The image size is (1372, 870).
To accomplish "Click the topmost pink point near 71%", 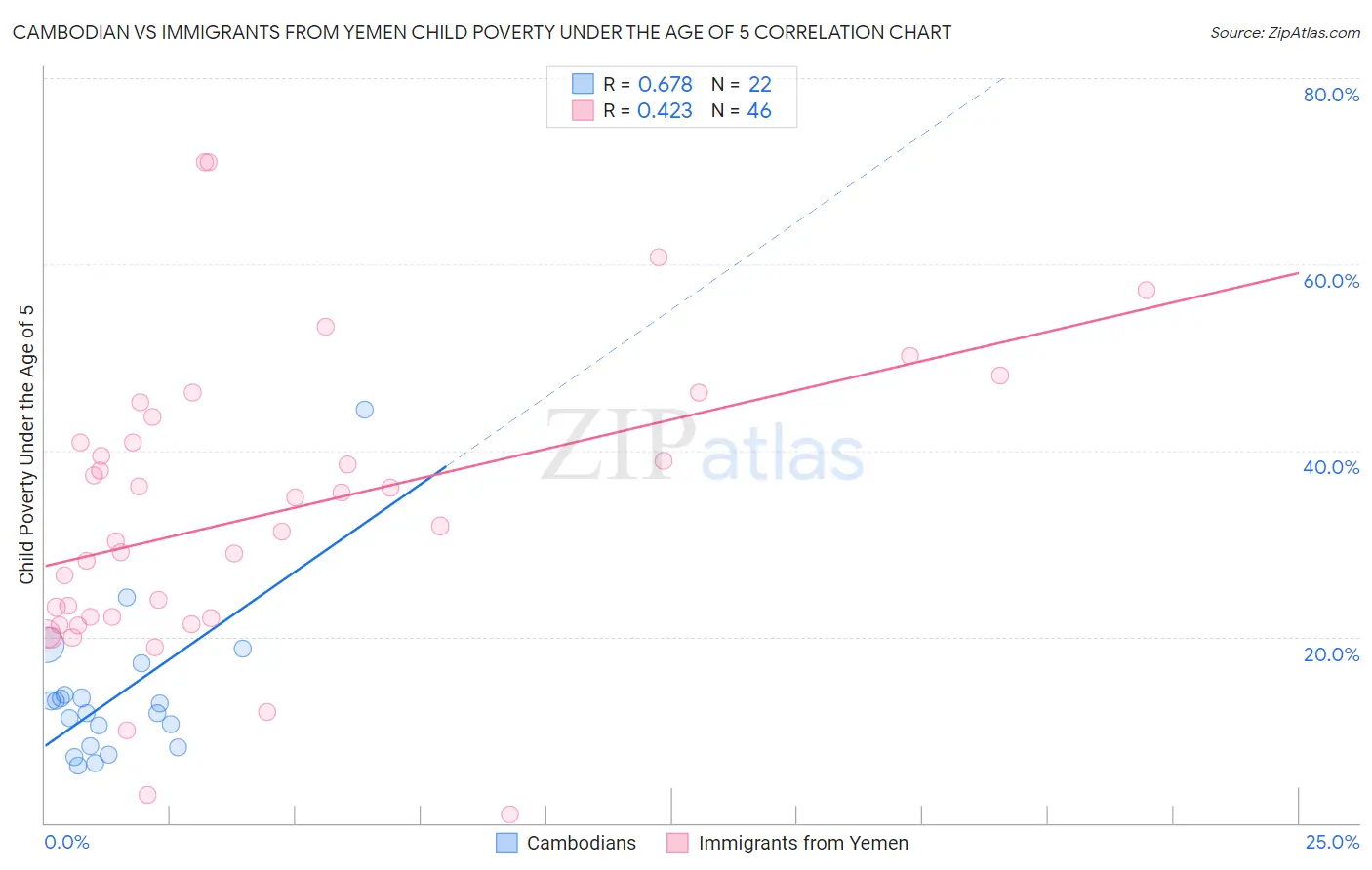I will point(206,162).
